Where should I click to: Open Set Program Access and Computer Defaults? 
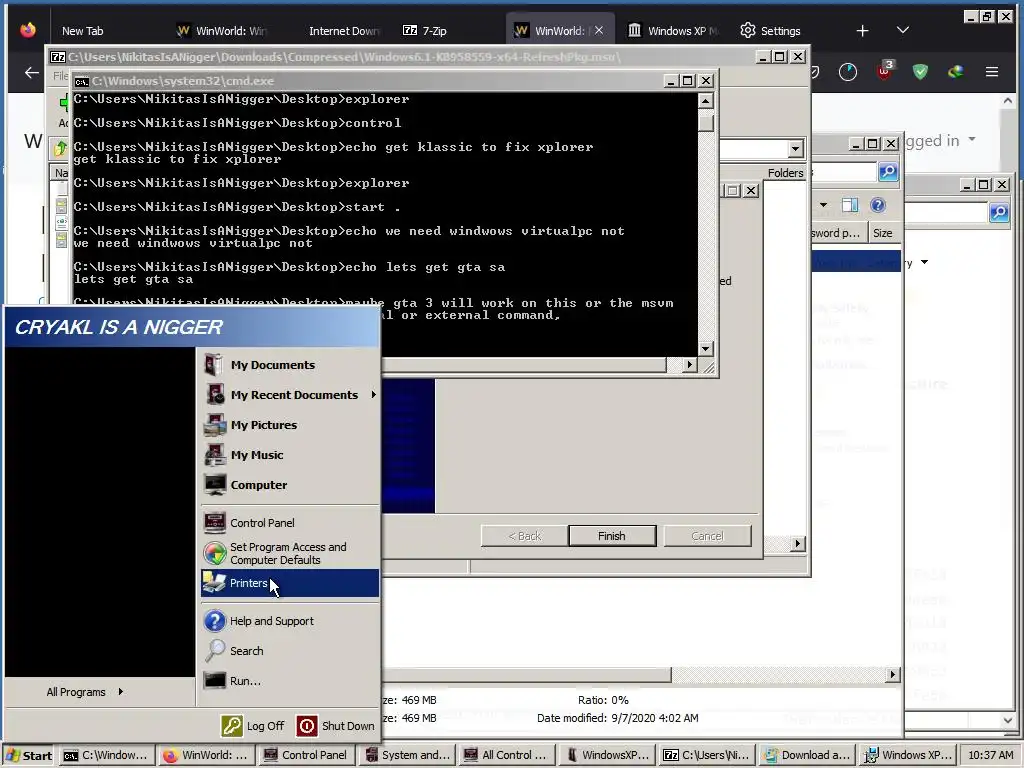coord(289,553)
